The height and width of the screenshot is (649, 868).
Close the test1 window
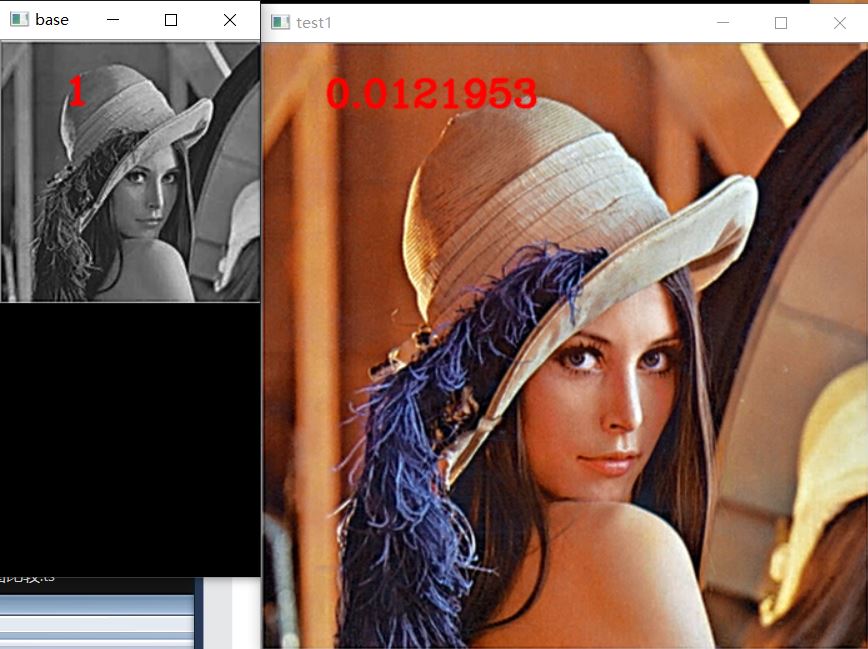coord(840,23)
